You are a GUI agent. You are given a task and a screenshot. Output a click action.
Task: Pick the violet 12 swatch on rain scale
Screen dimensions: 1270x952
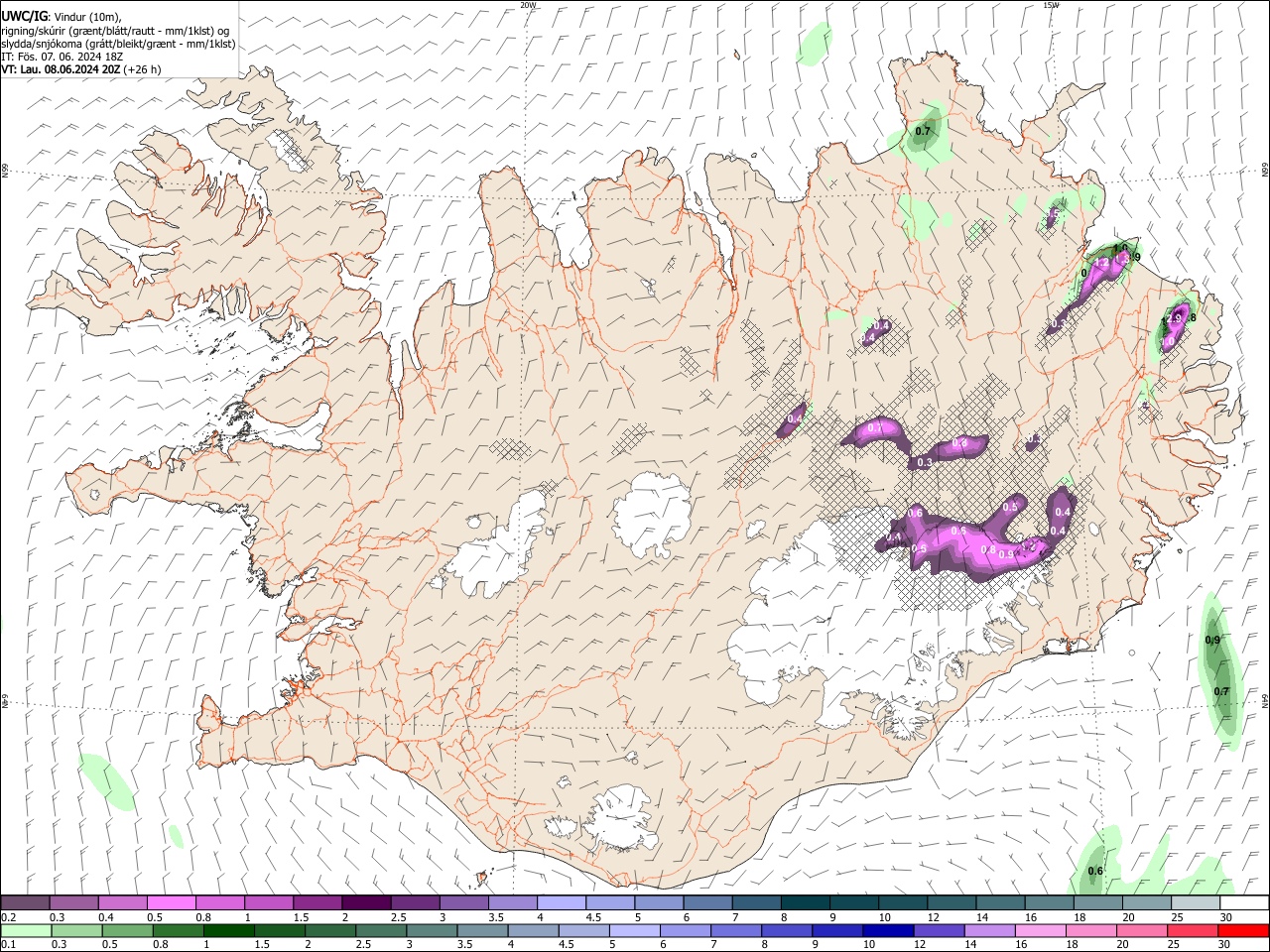point(939,930)
